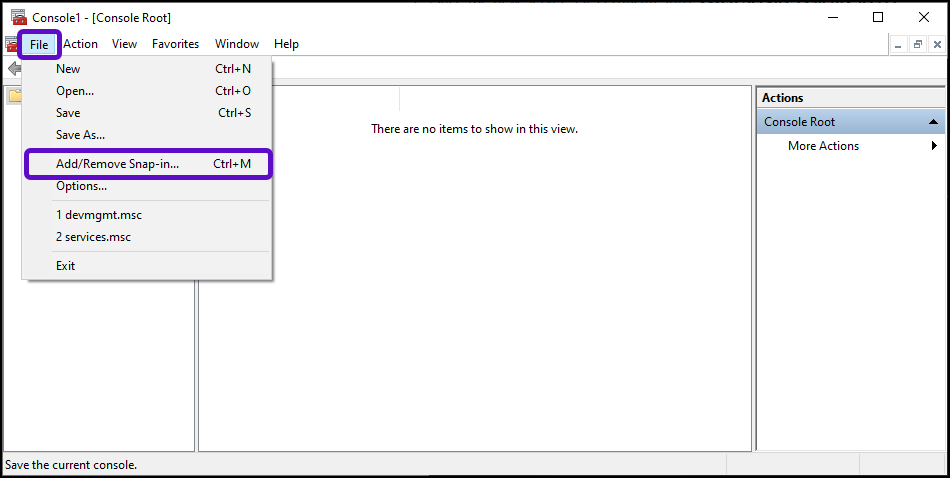Expand the More Actions submenu arrow
The width and height of the screenshot is (950, 478).
tap(934, 146)
